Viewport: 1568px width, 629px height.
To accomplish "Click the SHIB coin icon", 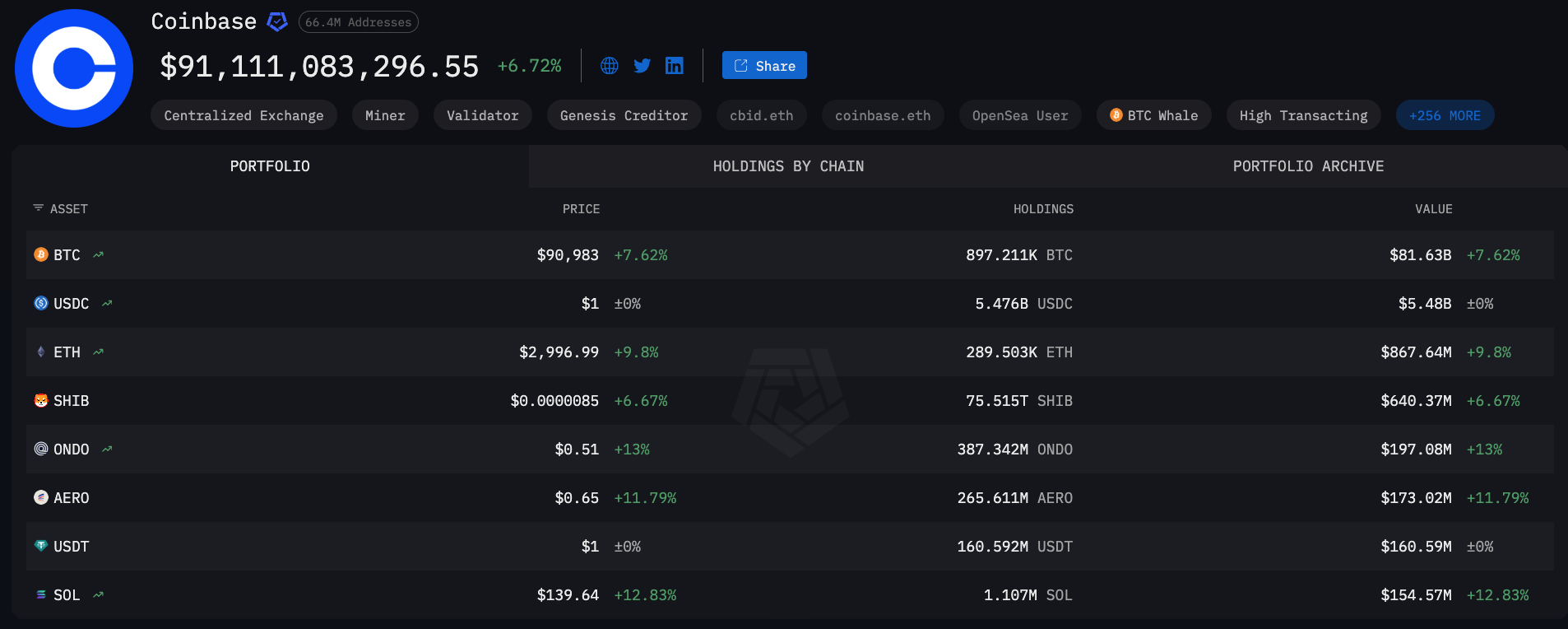I will pos(41,400).
